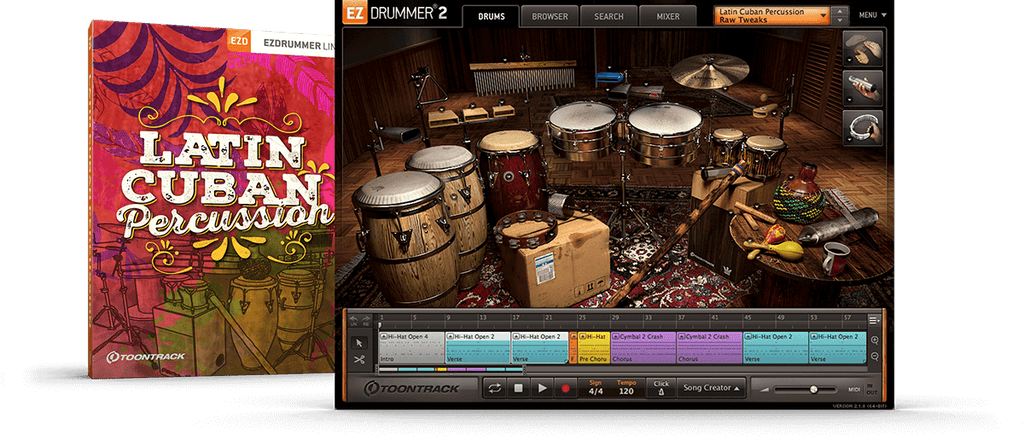Select the Verse block starting at bar 53
The width and height of the screenshot is (1024, 441).
point(838,347)
